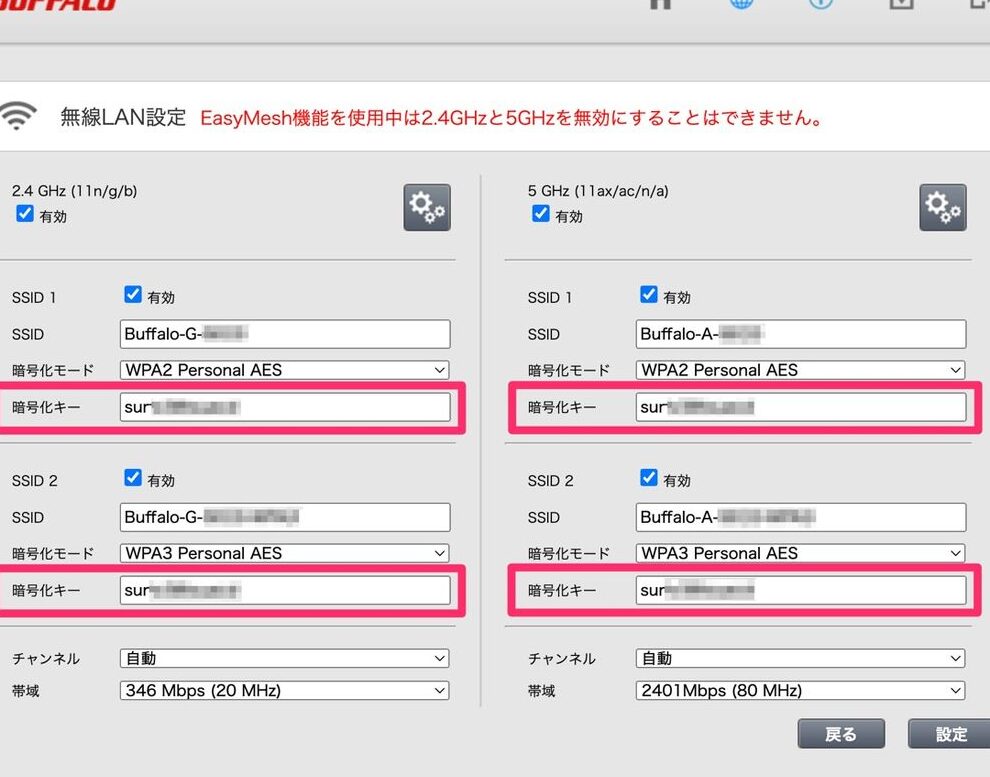990x777 pixels.
Task: Open 2.4 GHz SSID 1 encryption mode dropdown
Action: 285,370
